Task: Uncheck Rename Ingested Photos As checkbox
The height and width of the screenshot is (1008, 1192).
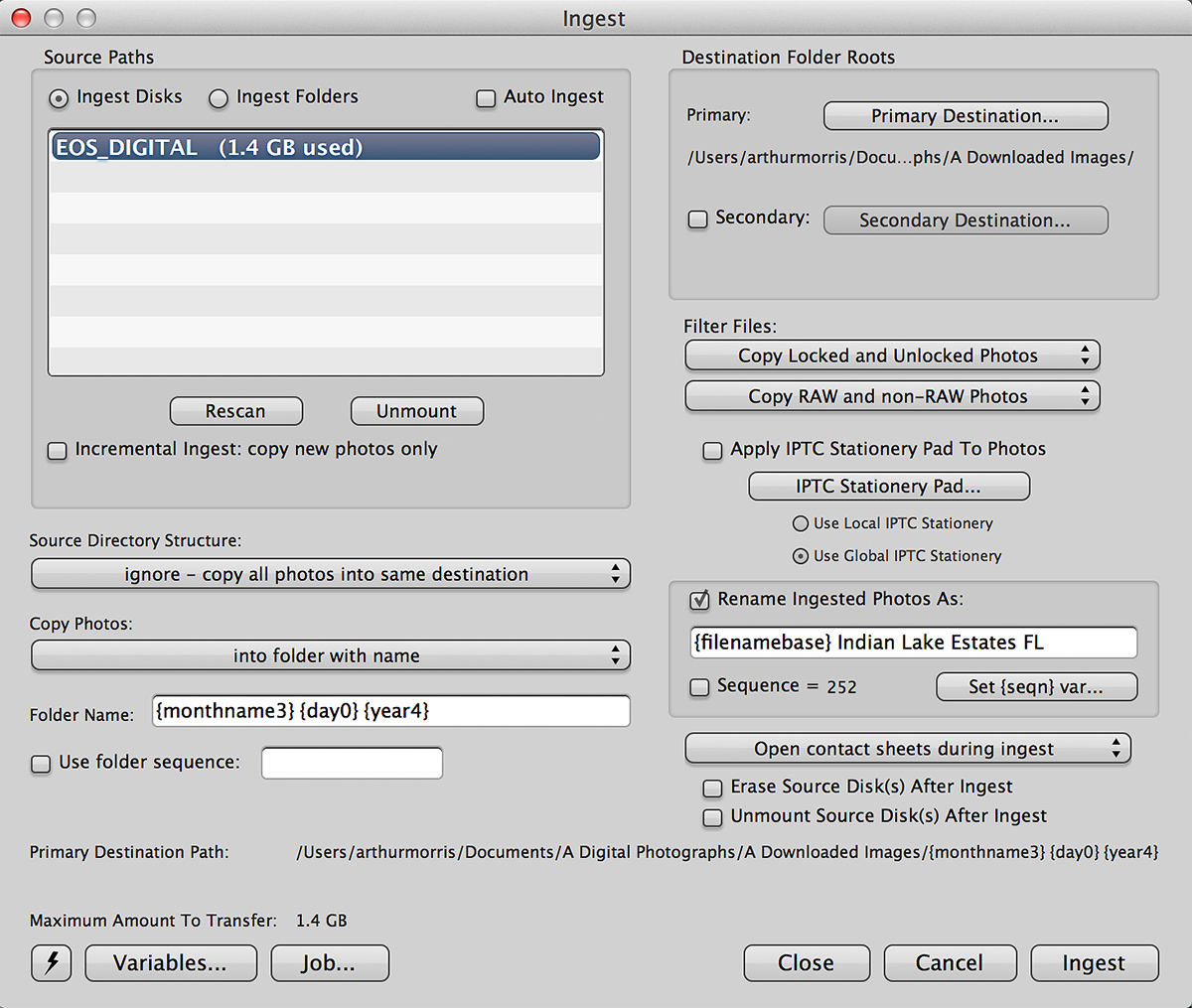Action: (x=699, y=600)
